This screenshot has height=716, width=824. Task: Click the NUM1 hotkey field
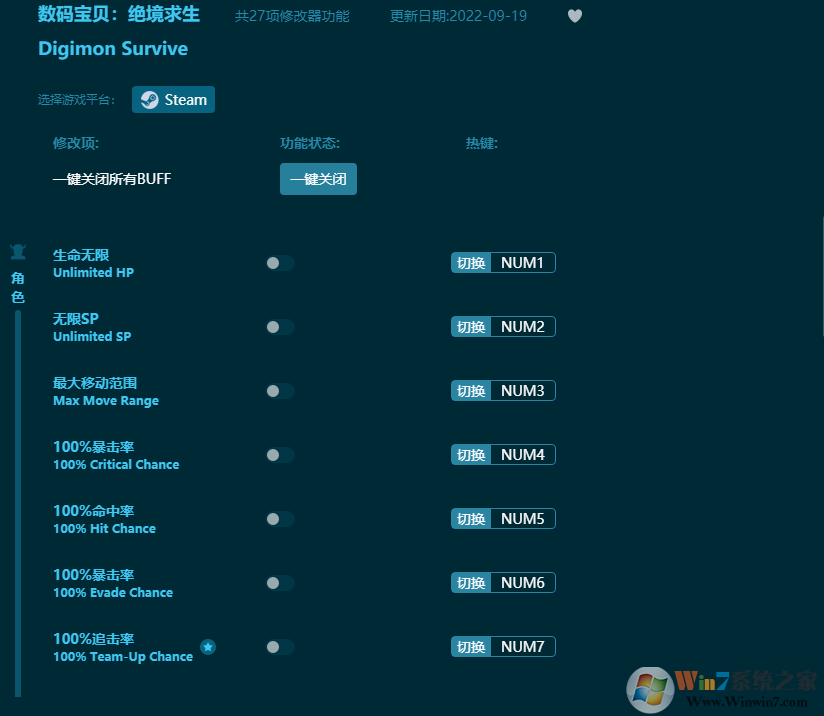[523, 263]
